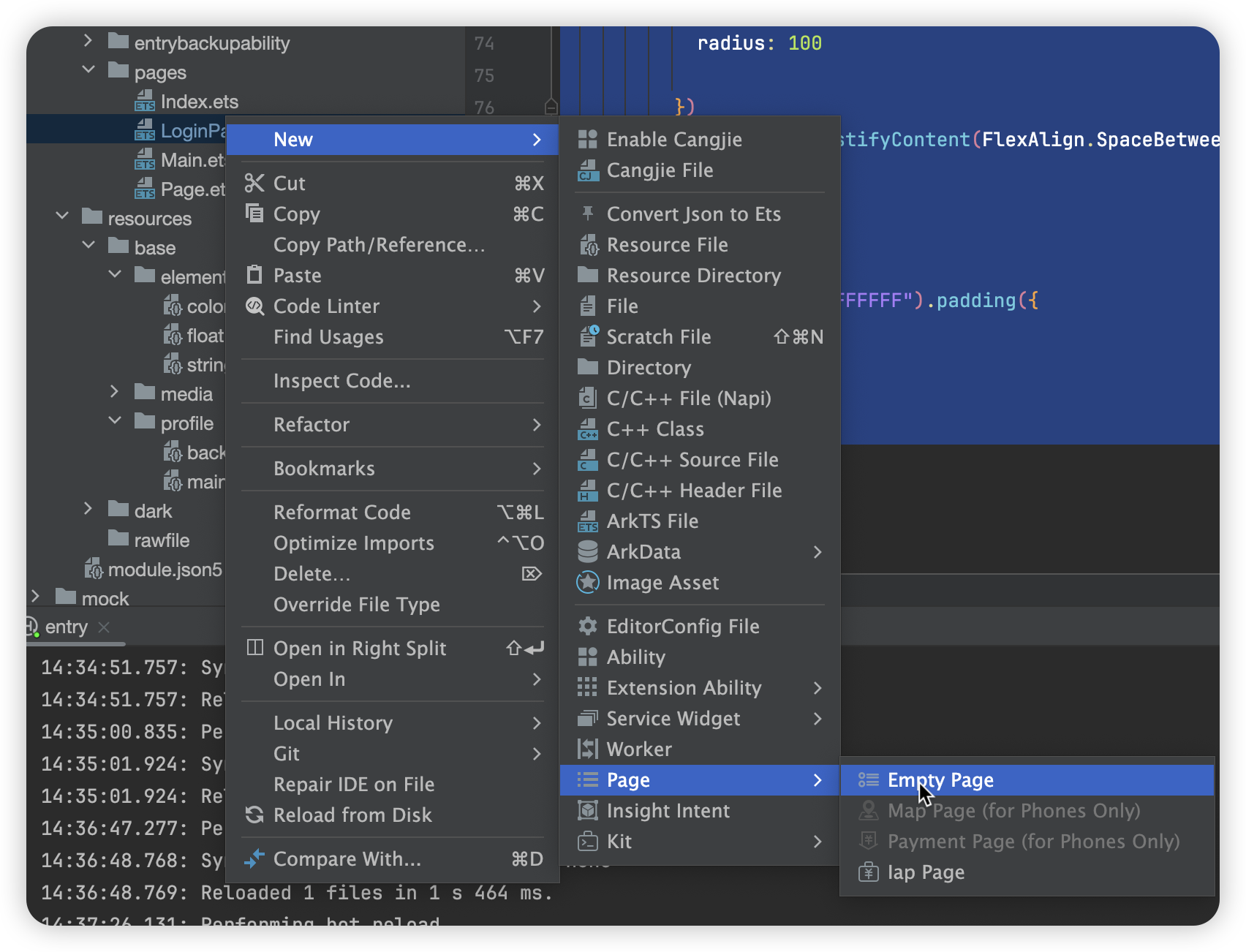Screen dimensions: 1246x952
Task: Open Index.ets in the project tree
Action: pyautogui.click(x=199, y=102)
